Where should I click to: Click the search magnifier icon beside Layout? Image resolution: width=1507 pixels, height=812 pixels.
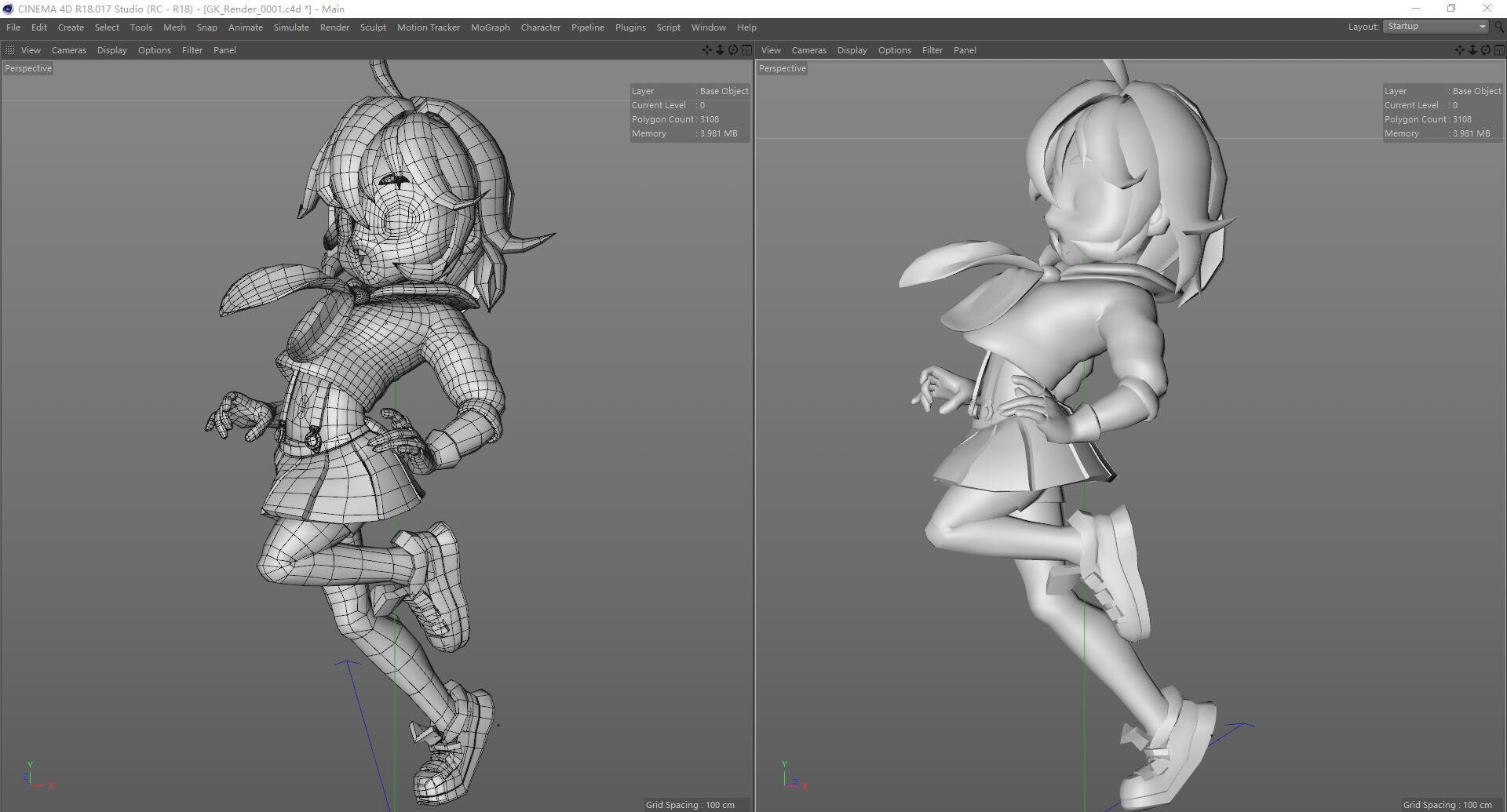1499,27
